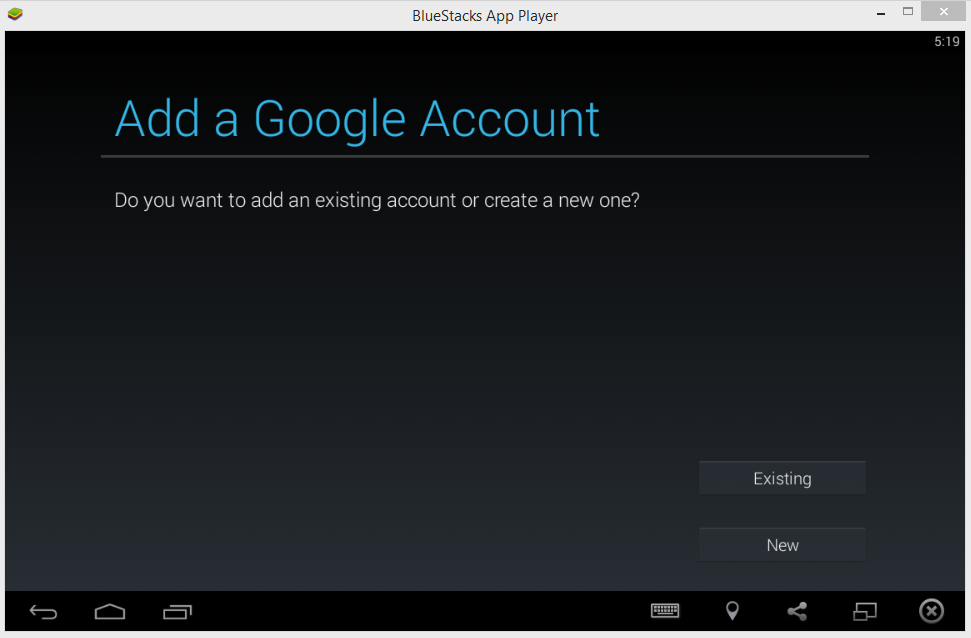Image resolution: width=971 pixels, height=638 pixels.
Task: Choose the Existing account button
Action: coord(782,478)
